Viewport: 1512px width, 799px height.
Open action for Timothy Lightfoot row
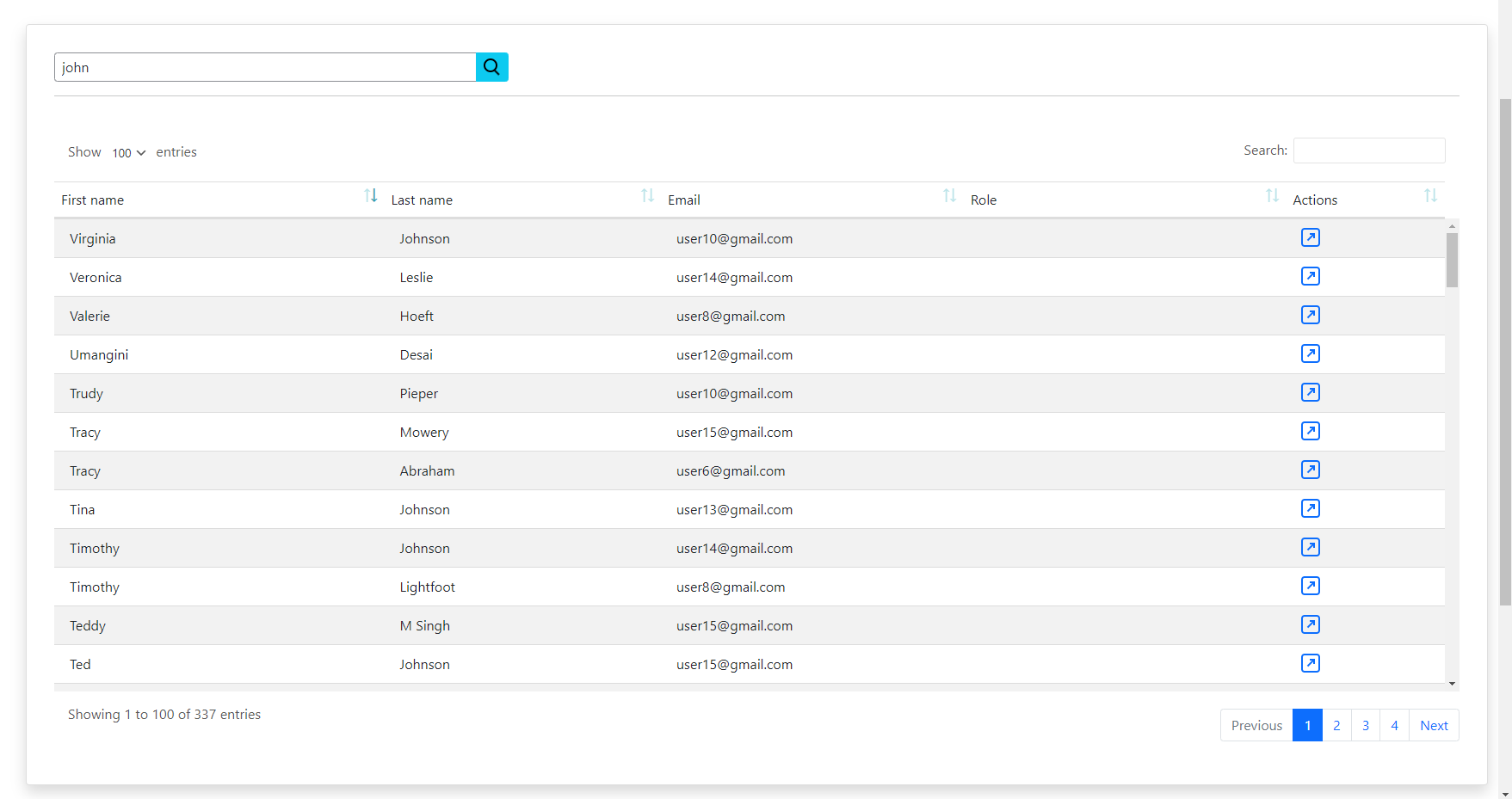click(x=1310, y=586)
